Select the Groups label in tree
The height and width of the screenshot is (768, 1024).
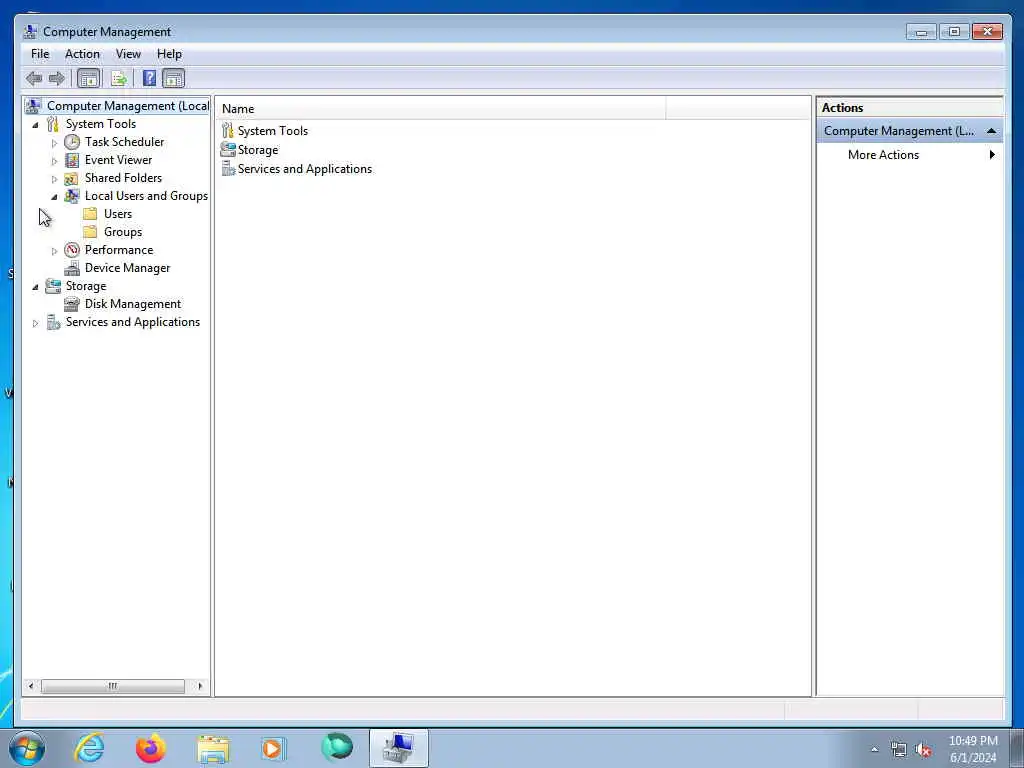(123, 232)
